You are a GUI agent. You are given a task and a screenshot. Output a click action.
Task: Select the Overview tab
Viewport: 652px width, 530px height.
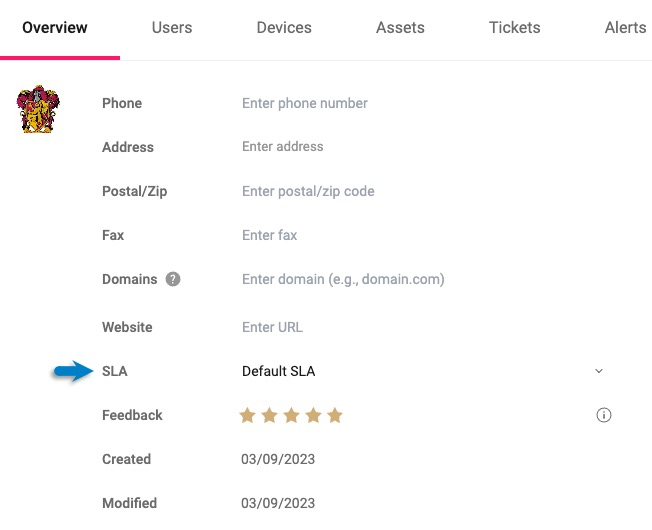click(x=55, y=27)
